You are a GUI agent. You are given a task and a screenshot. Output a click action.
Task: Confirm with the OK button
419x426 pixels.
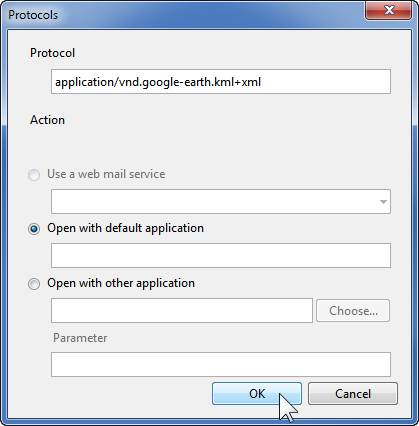pyautogui.click(x=257, y=394)
